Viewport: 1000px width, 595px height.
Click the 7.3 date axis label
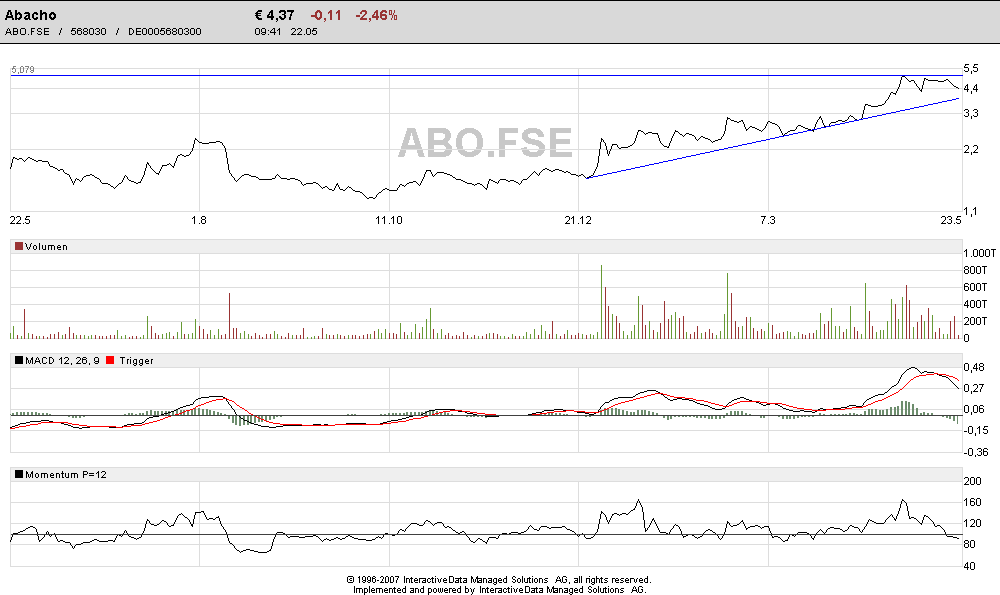(768, 220)
